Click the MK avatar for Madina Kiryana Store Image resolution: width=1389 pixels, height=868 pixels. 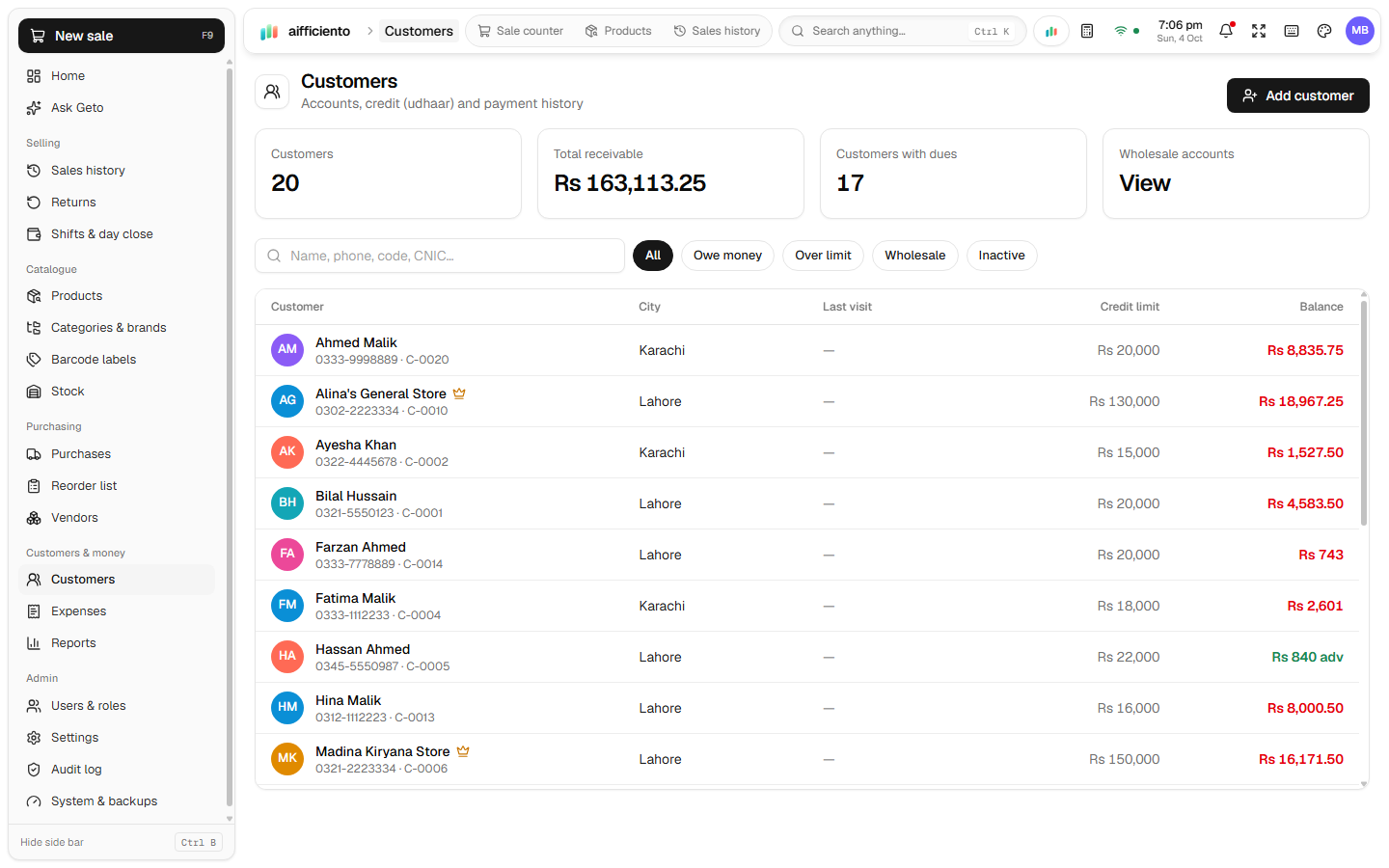(x=287, y=759)
